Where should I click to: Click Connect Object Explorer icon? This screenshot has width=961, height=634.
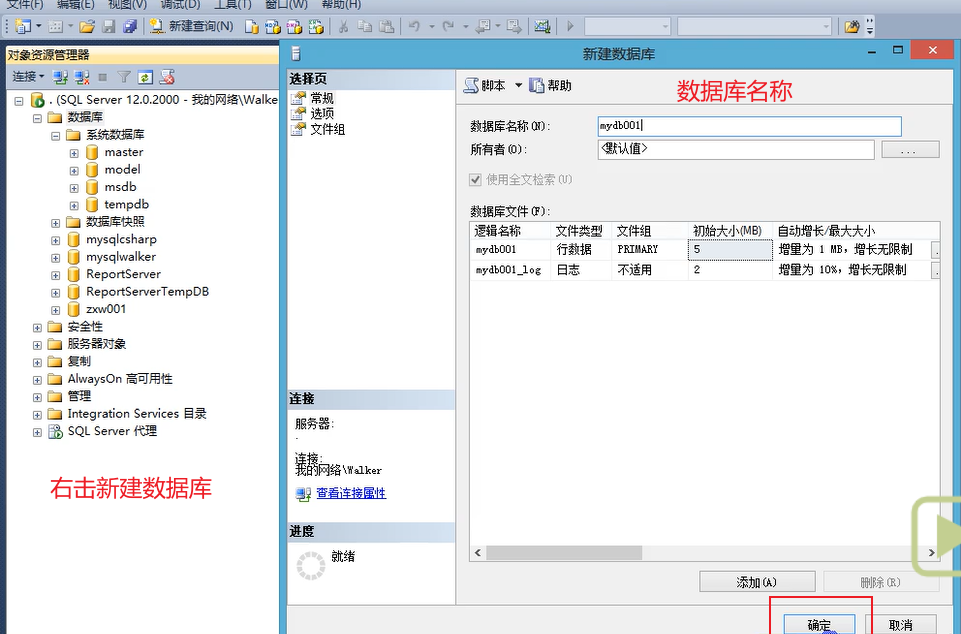click(x=60, y=77)
